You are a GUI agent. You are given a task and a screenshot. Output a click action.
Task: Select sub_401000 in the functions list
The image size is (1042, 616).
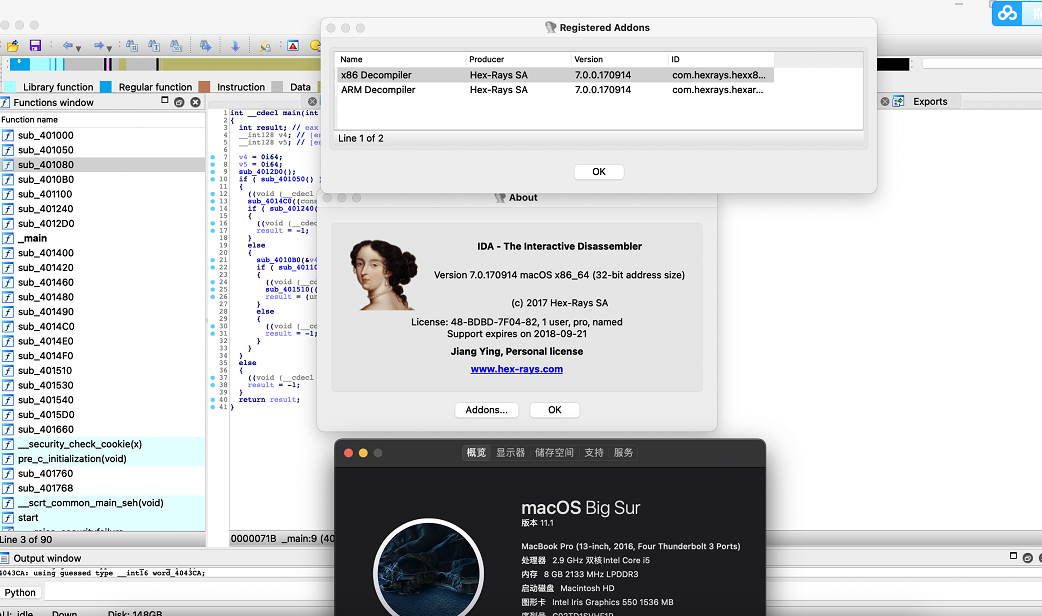(x=102, y=135)
